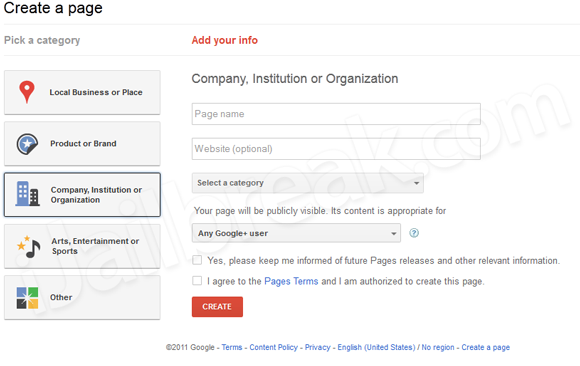Click the red map pin icon

click(27, 92)
